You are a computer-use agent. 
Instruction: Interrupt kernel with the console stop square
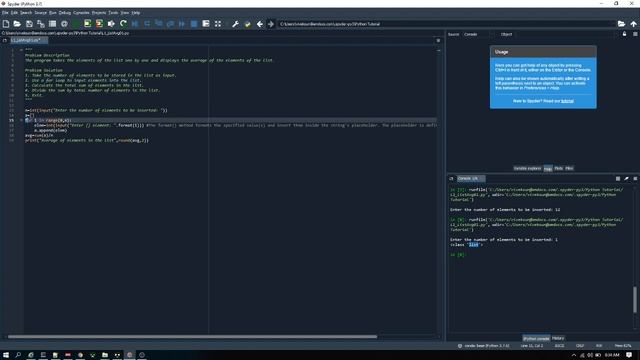click(618, 178)
